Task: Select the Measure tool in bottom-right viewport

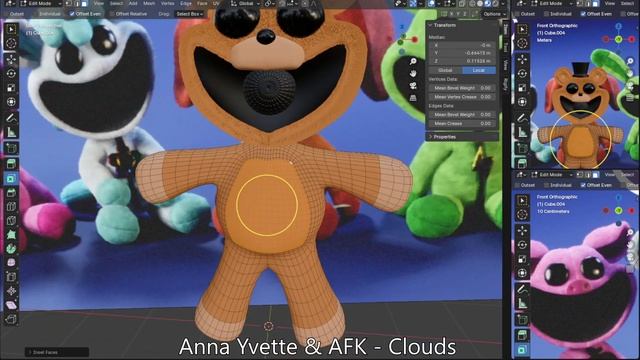Action: click(x=522, y=303)
